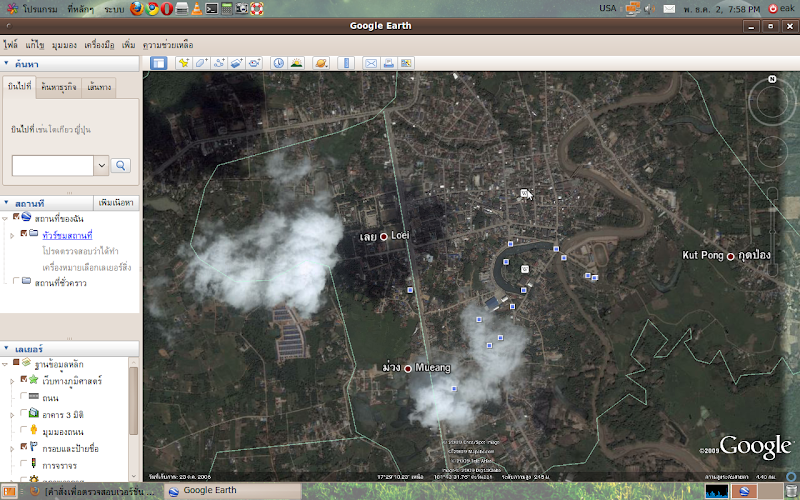Viewport: 800px width, 500px height.
Task: Enable มุมมองถนน street view checkbox
Action: coord(23,430)
